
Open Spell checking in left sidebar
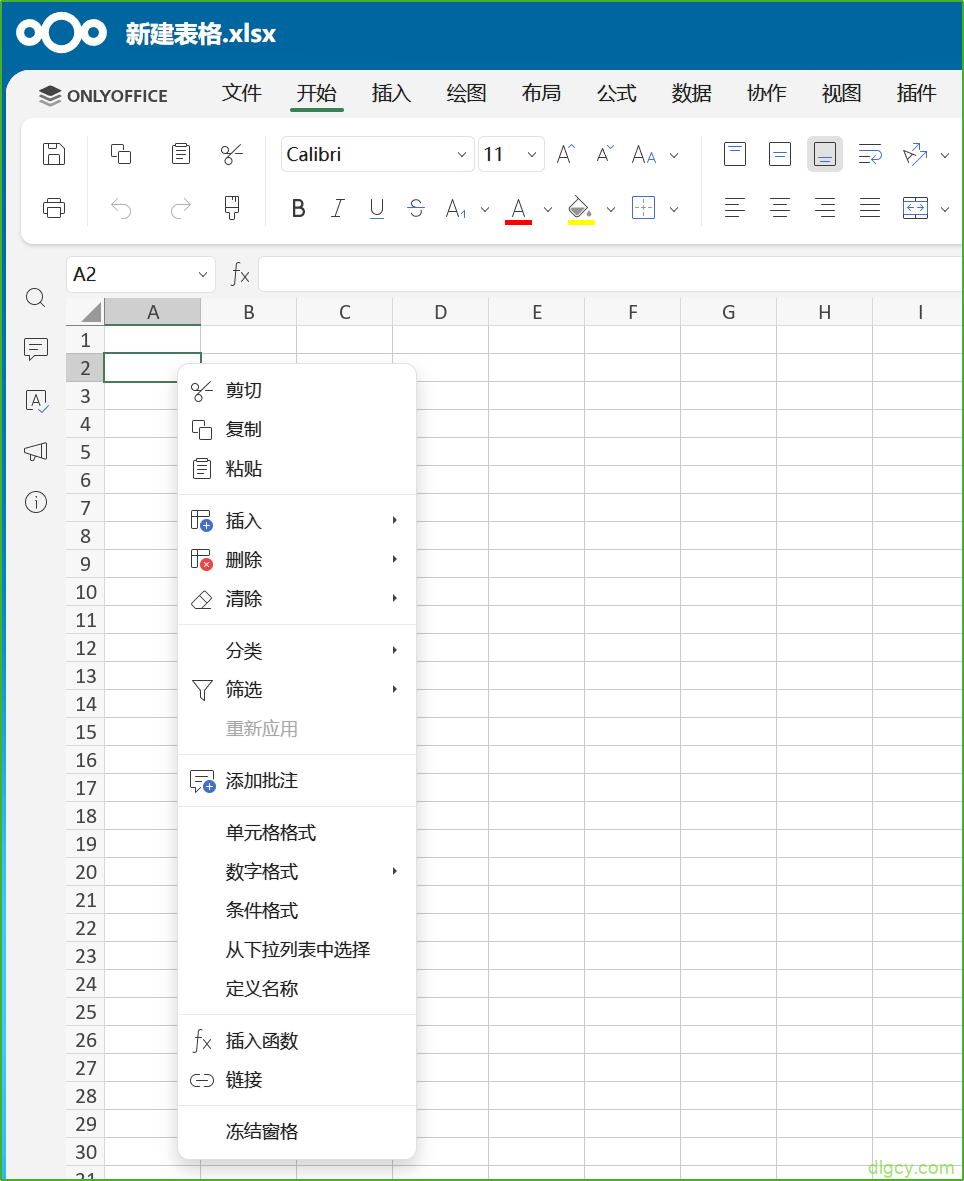[36, 400]
